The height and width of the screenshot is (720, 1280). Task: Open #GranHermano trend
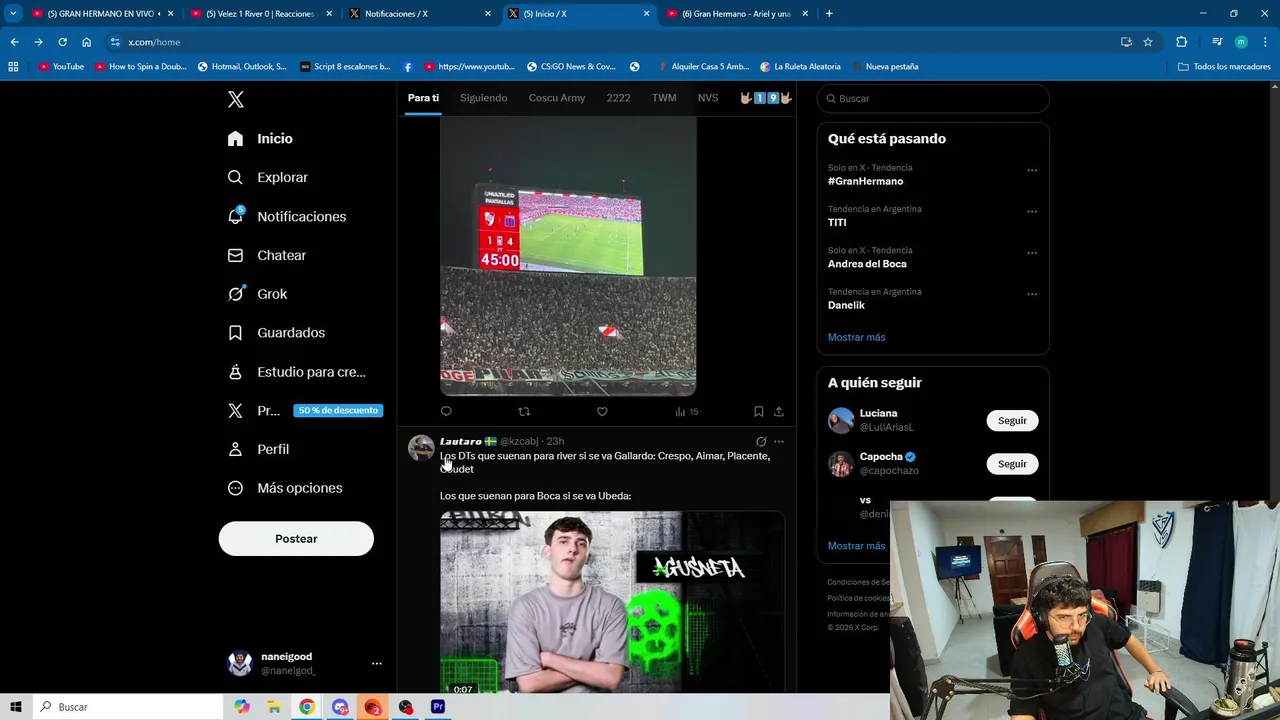pyautogui.click(x=865, y=181)
